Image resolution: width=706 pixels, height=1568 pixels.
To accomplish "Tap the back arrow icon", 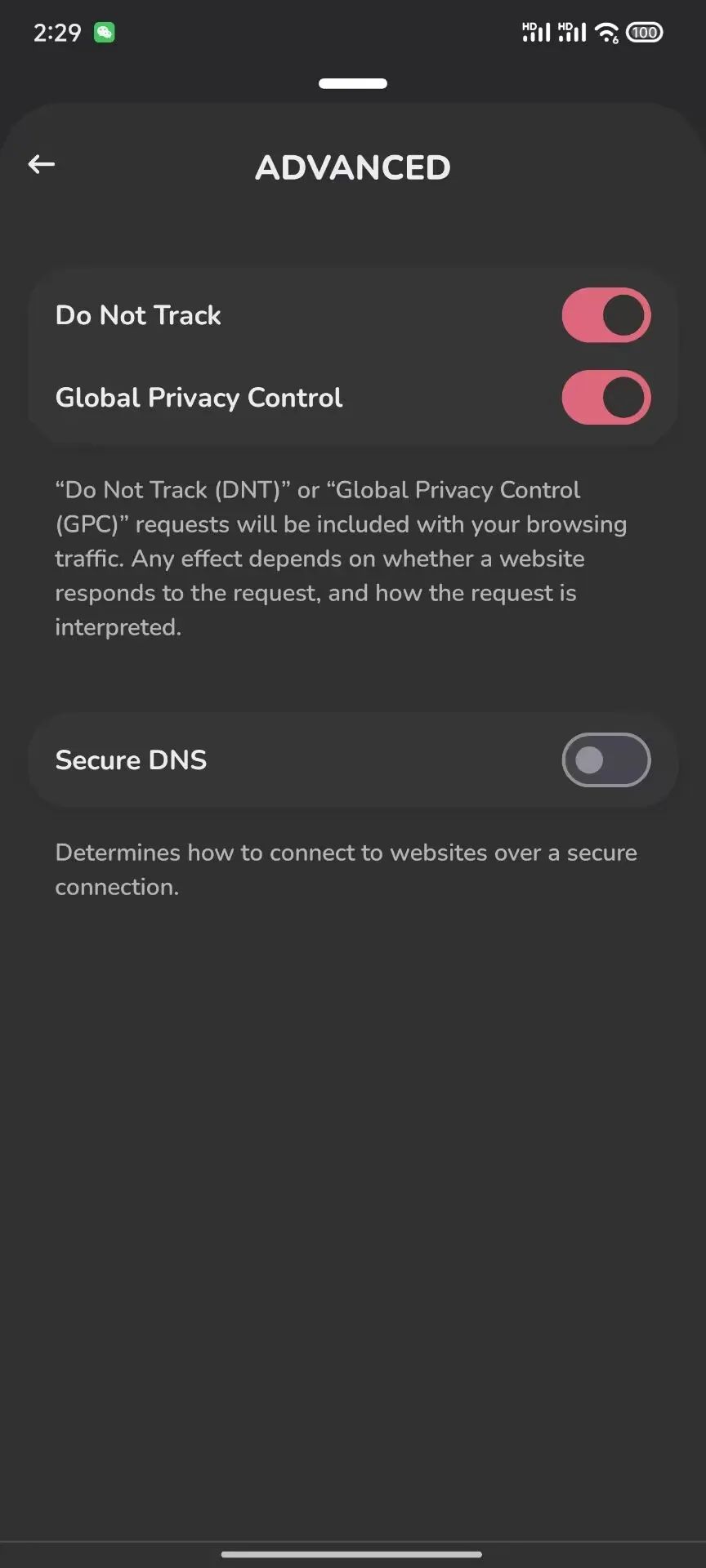I will tap(42, 165).
